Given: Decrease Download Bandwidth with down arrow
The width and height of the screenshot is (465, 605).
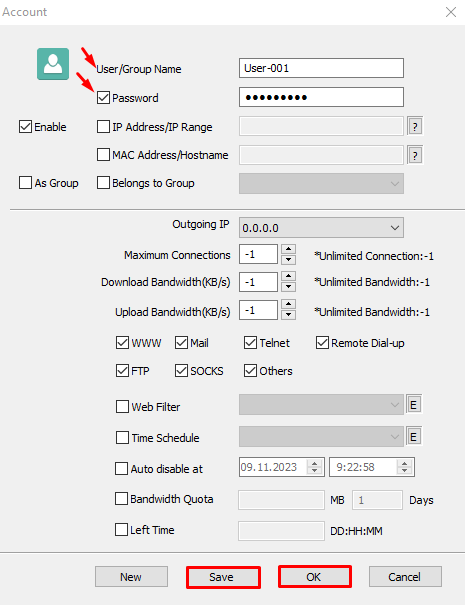Looking at the screenshot, I should coord(288,287).
